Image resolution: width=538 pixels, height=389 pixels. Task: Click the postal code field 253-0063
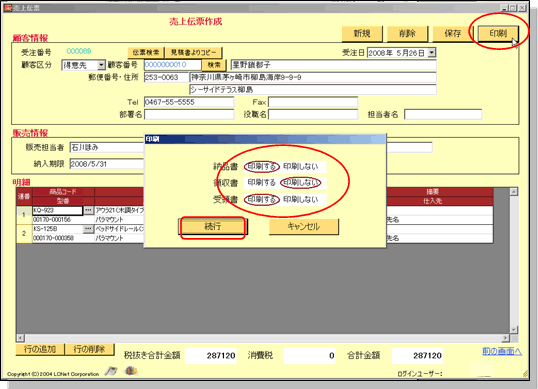tap(166, 78)
